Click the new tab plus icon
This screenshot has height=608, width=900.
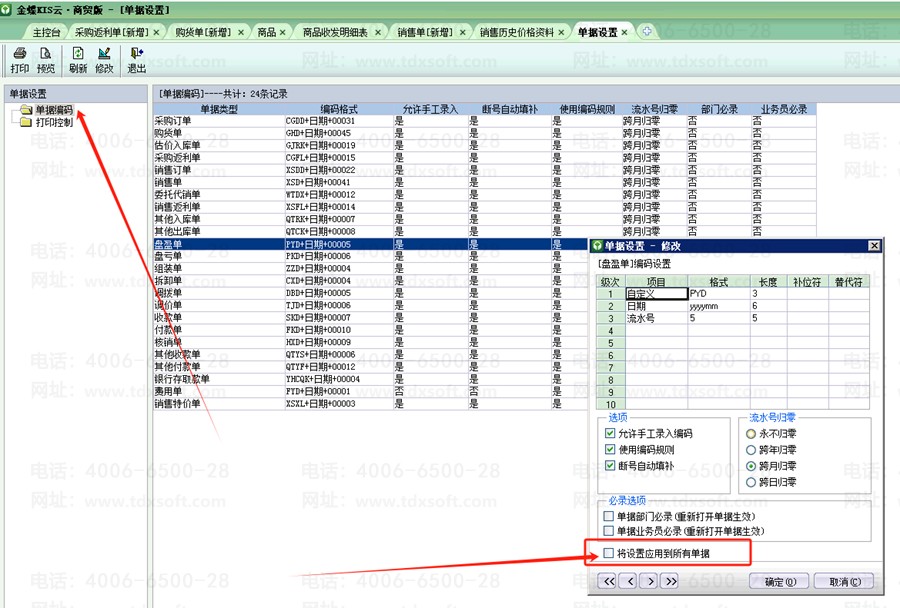[647, 32]
